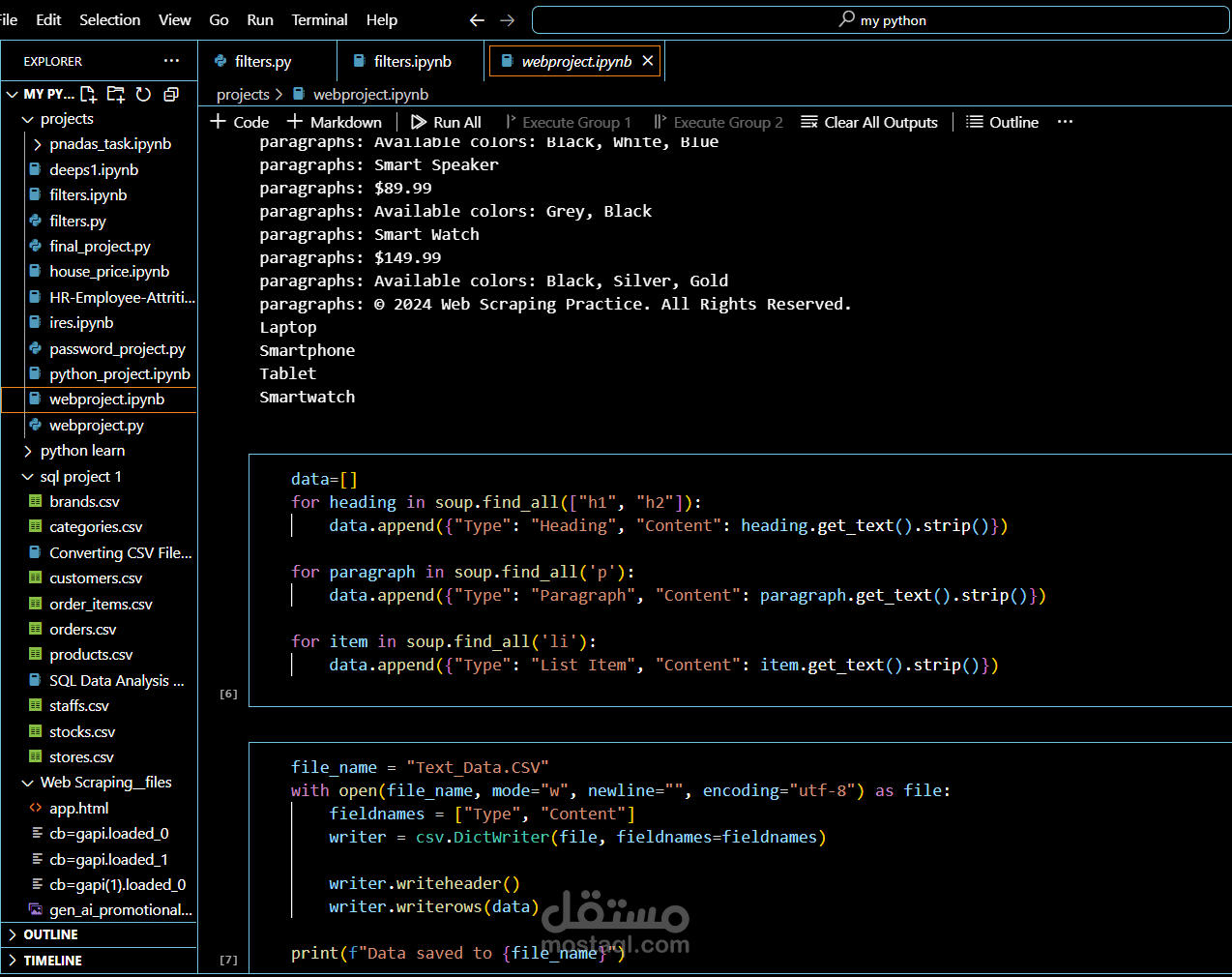
Task: Open filters.ipynb in Explorer tree
Action: (88, 195)
